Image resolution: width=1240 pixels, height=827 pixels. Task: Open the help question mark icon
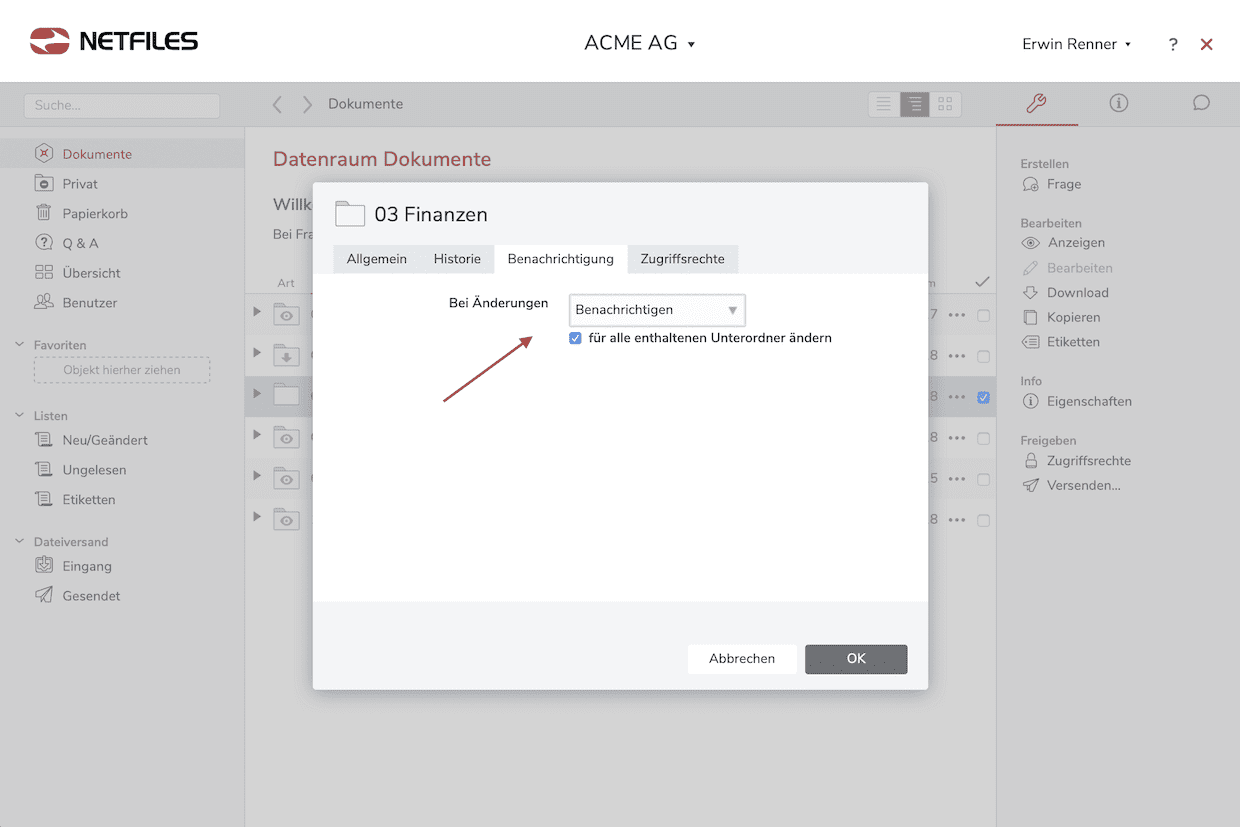(x=1173, y=44)
